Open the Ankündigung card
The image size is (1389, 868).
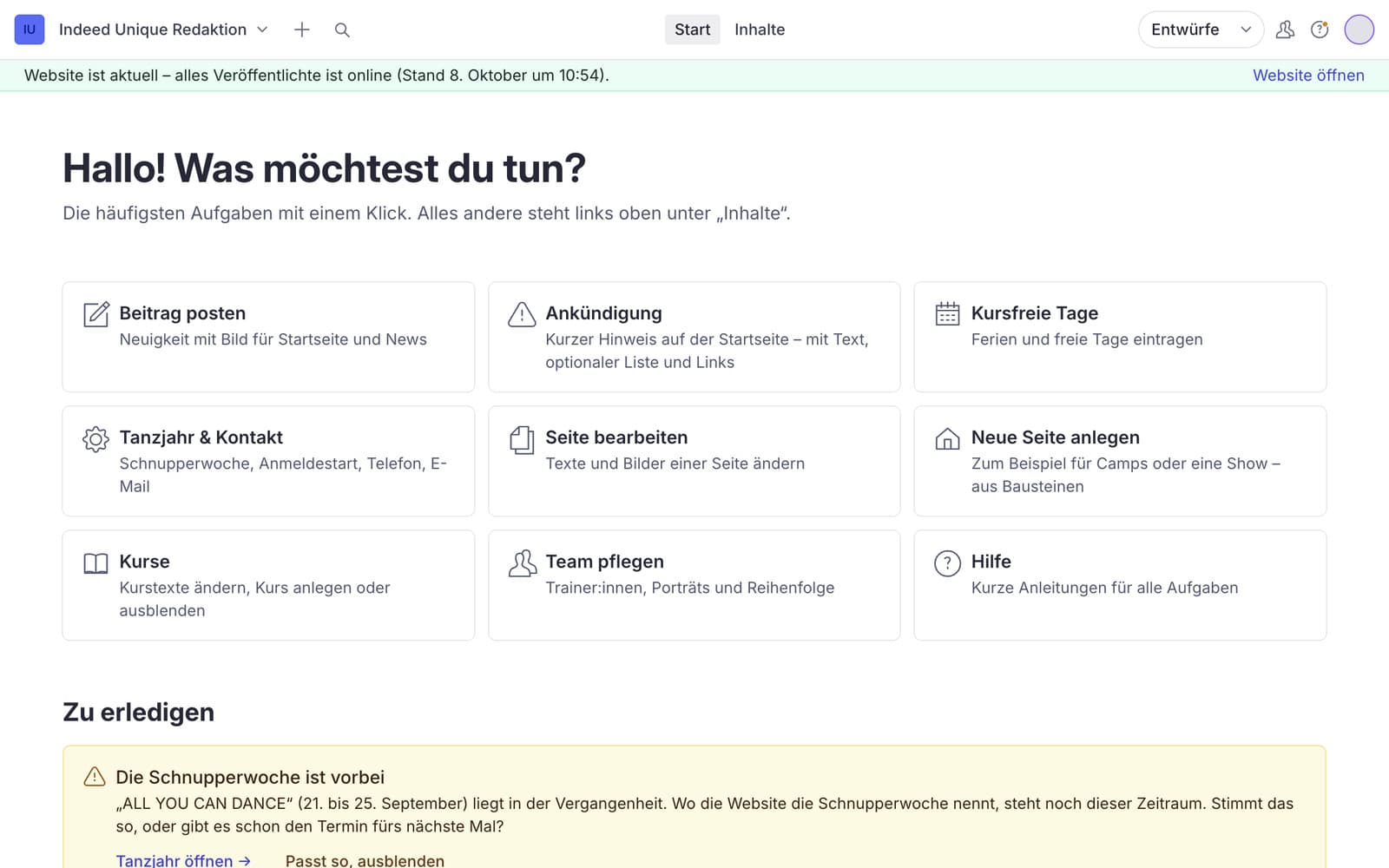tap(694, 337)
